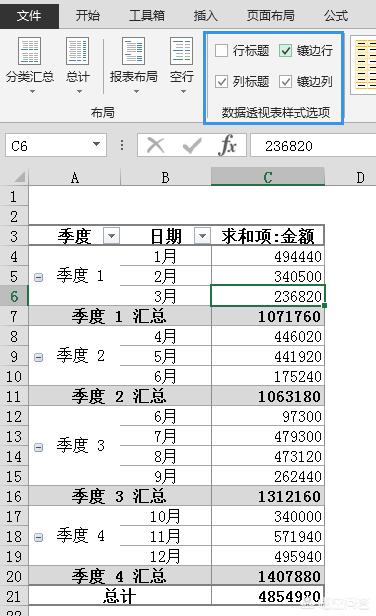Viewport: 376px width, 616px height.
Task: Click the 总计 grand total label
Action: (119, 596)
